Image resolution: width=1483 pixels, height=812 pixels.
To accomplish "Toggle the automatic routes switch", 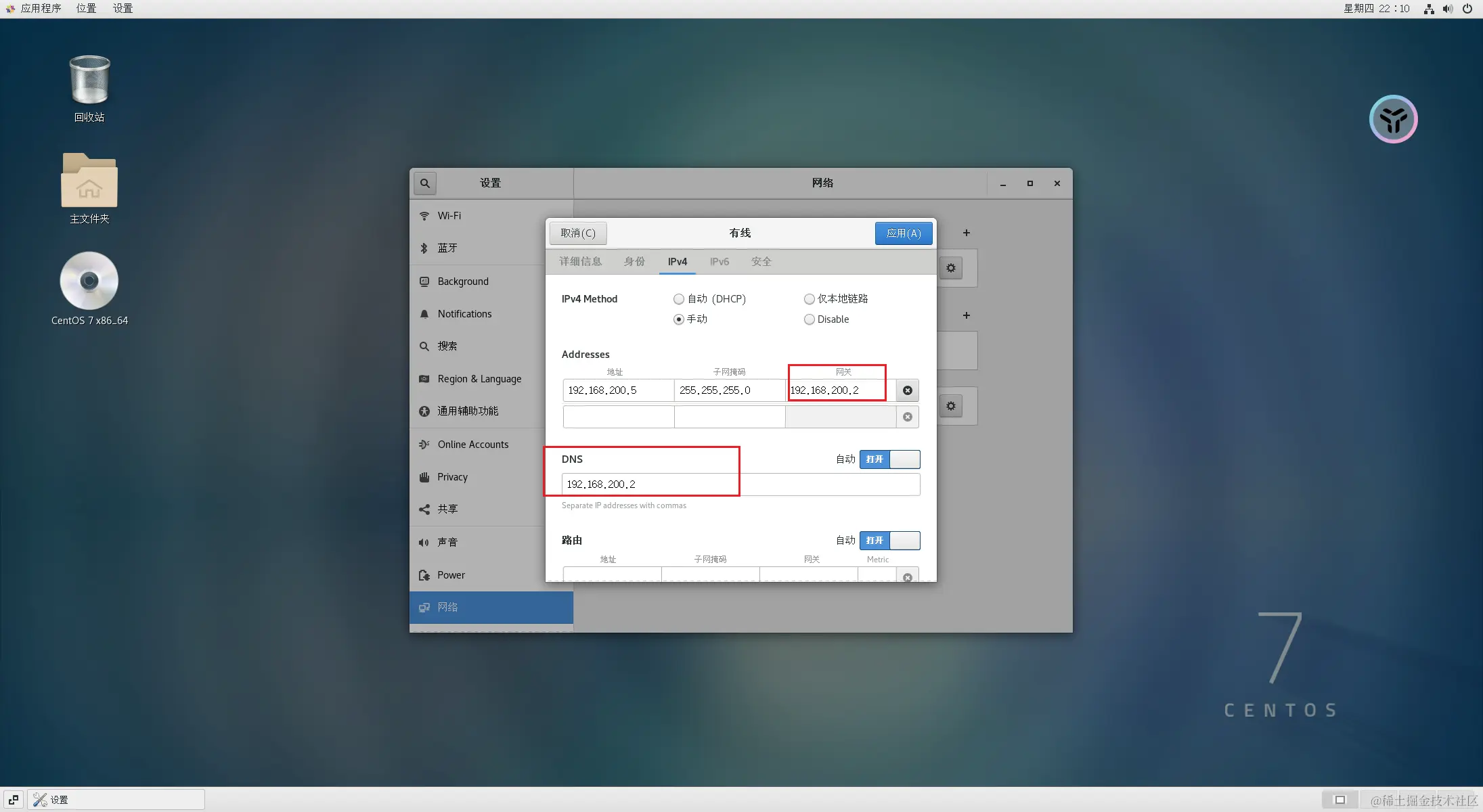I will [x=889, y=541].
